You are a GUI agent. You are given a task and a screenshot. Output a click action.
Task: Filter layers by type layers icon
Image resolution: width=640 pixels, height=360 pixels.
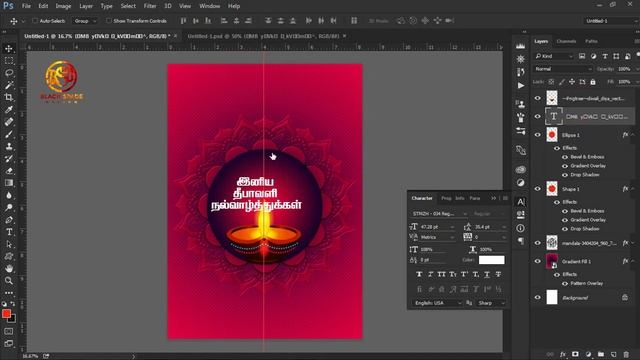click(x=605, y=56)
